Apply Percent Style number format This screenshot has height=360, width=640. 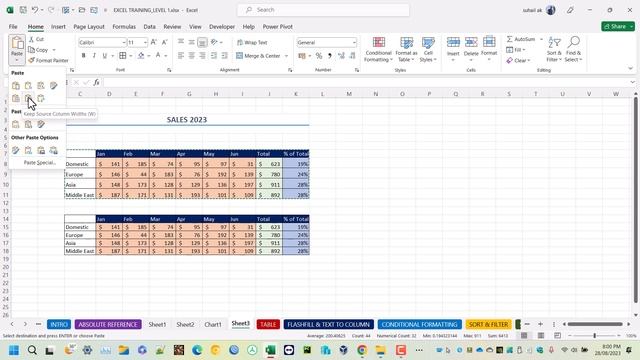[x=319, y=56]
